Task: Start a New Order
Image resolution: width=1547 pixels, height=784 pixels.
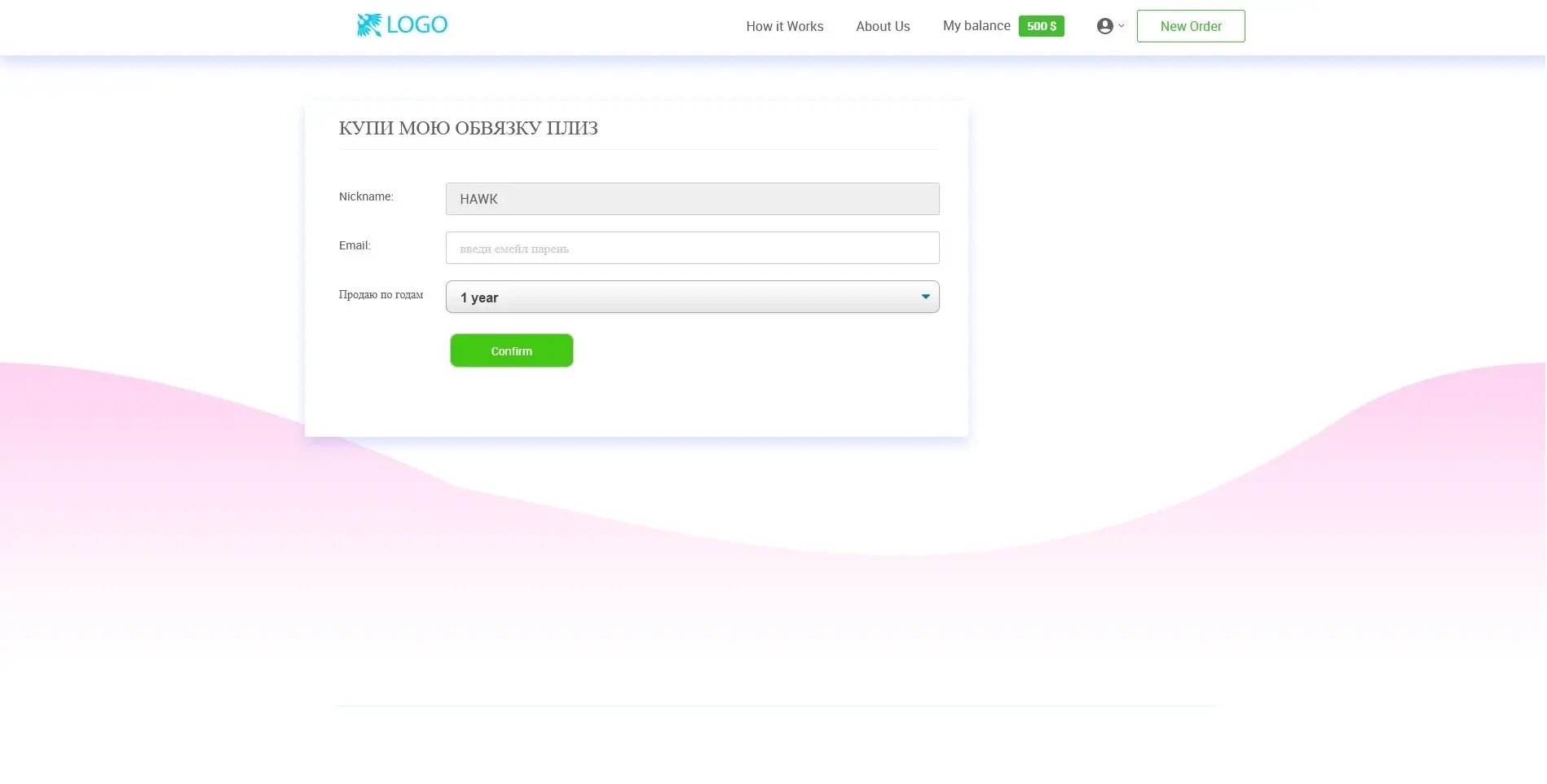Action: point(1190,26)
